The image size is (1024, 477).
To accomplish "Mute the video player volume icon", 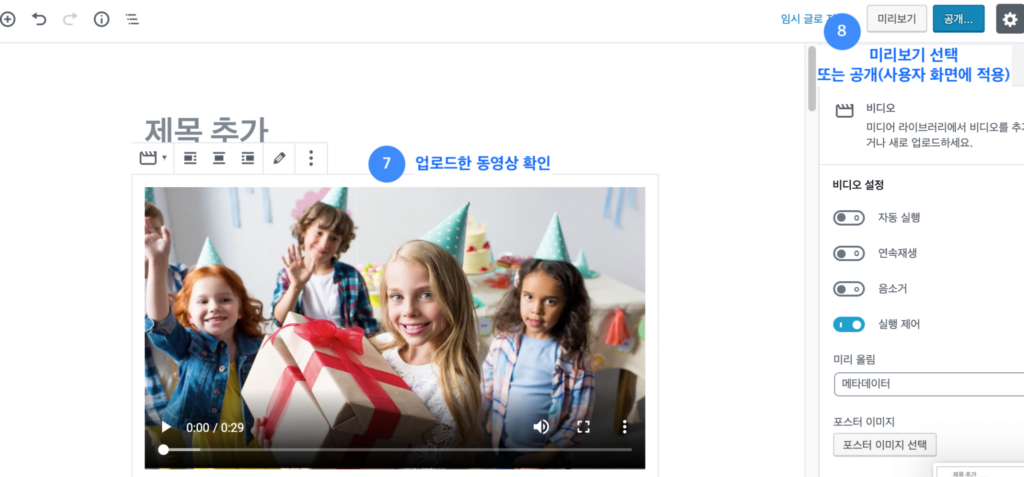I will pyautogui.click(x=541, y=427).
